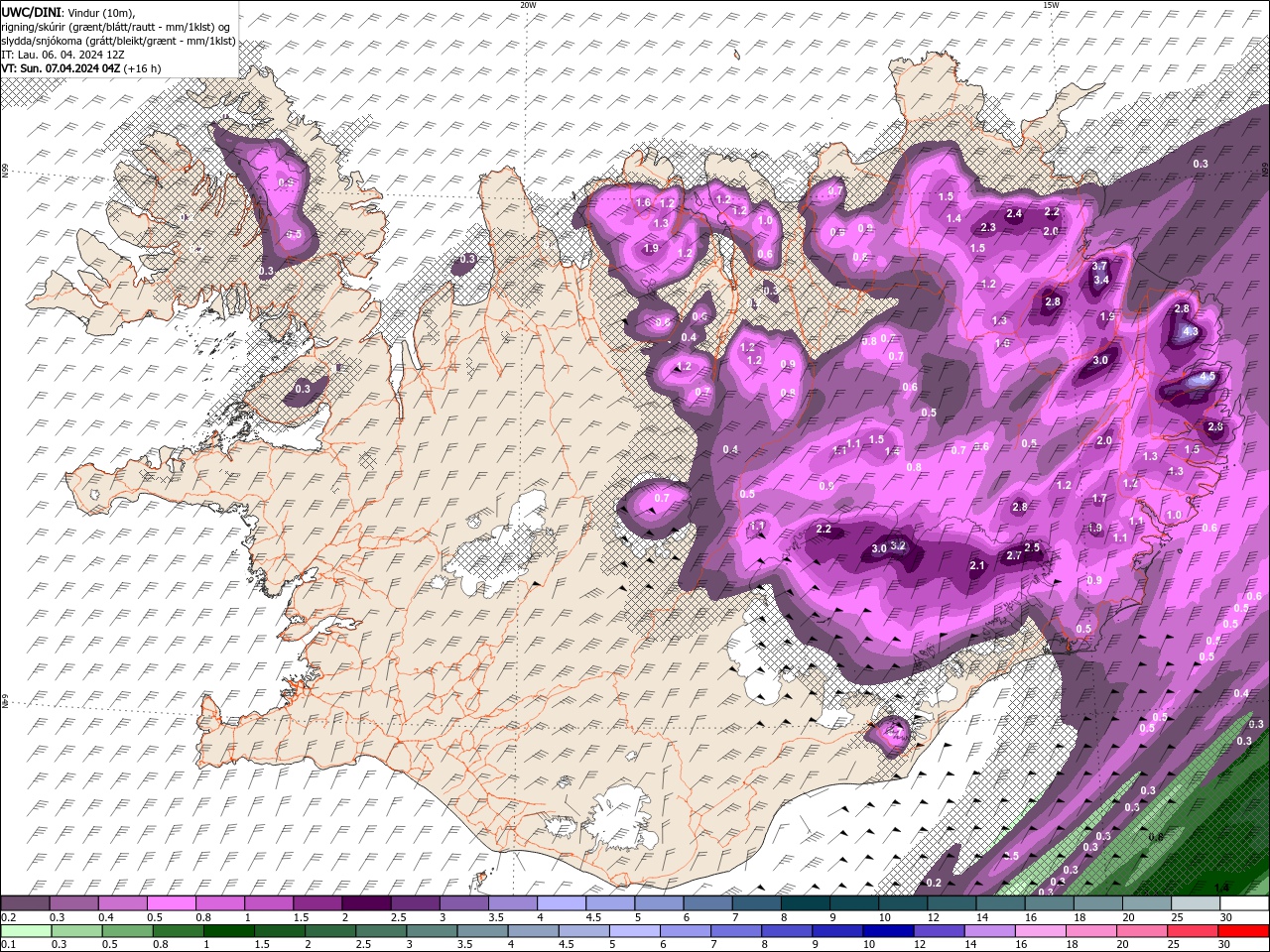Click the dark mauve 0.2 swatch in upper legend
Screen dimensions: 1270x952
pos(25,903)
